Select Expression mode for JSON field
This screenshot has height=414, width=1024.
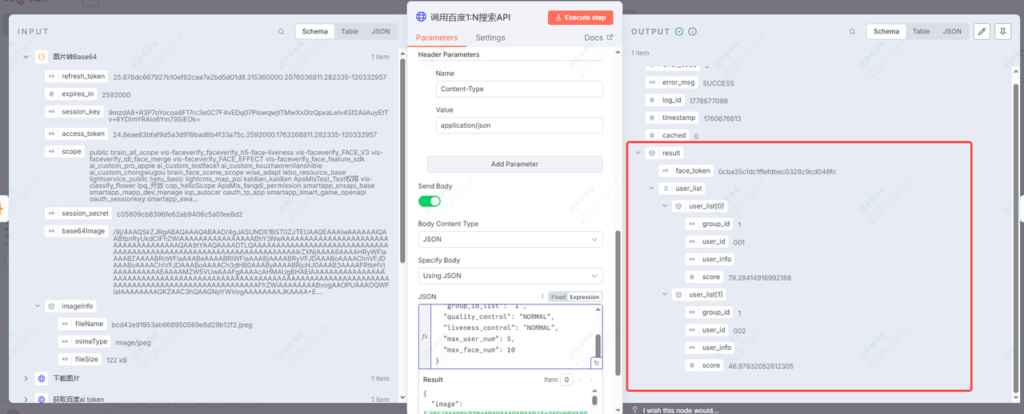click(584, 297)
